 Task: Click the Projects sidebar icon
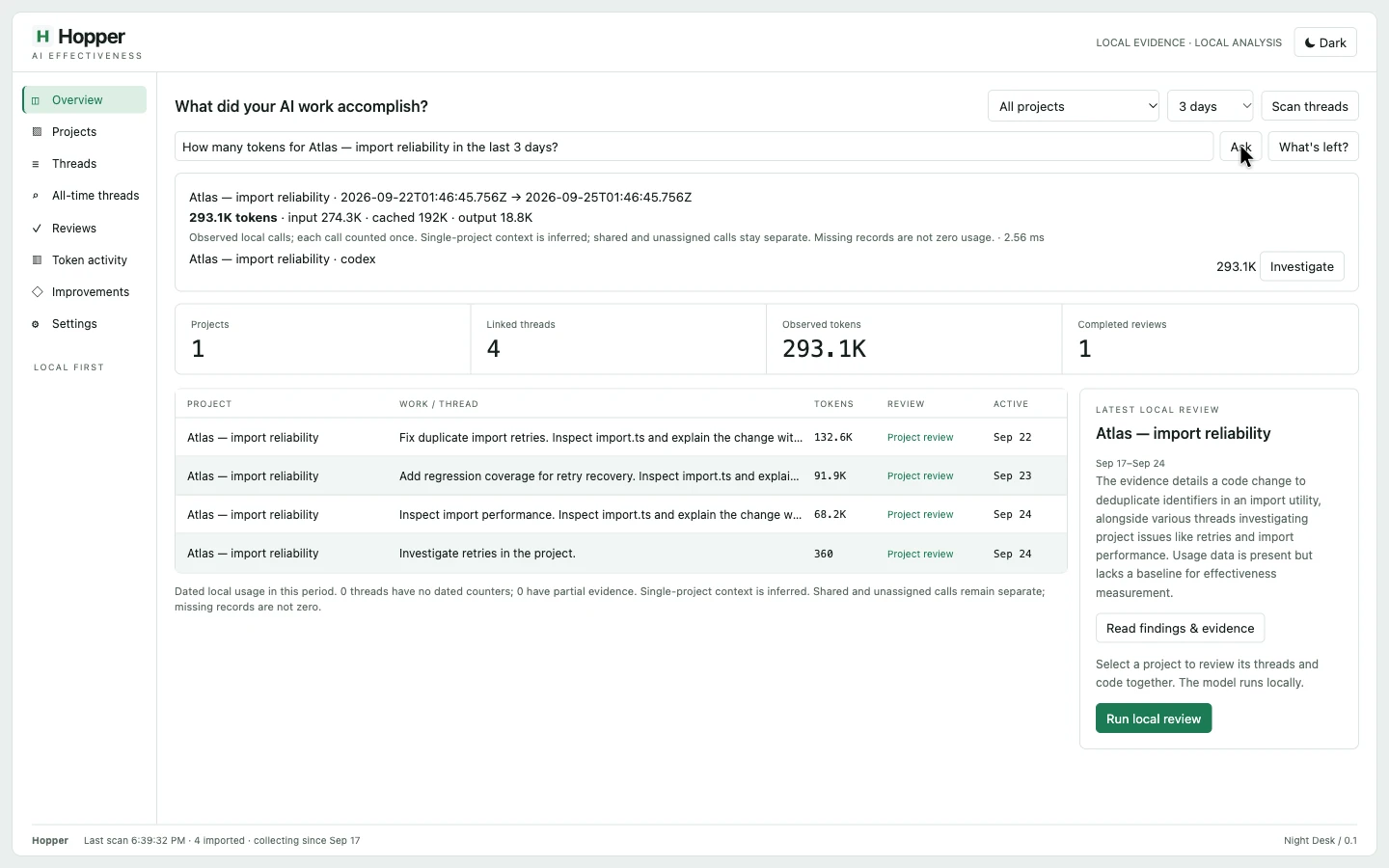37,132
